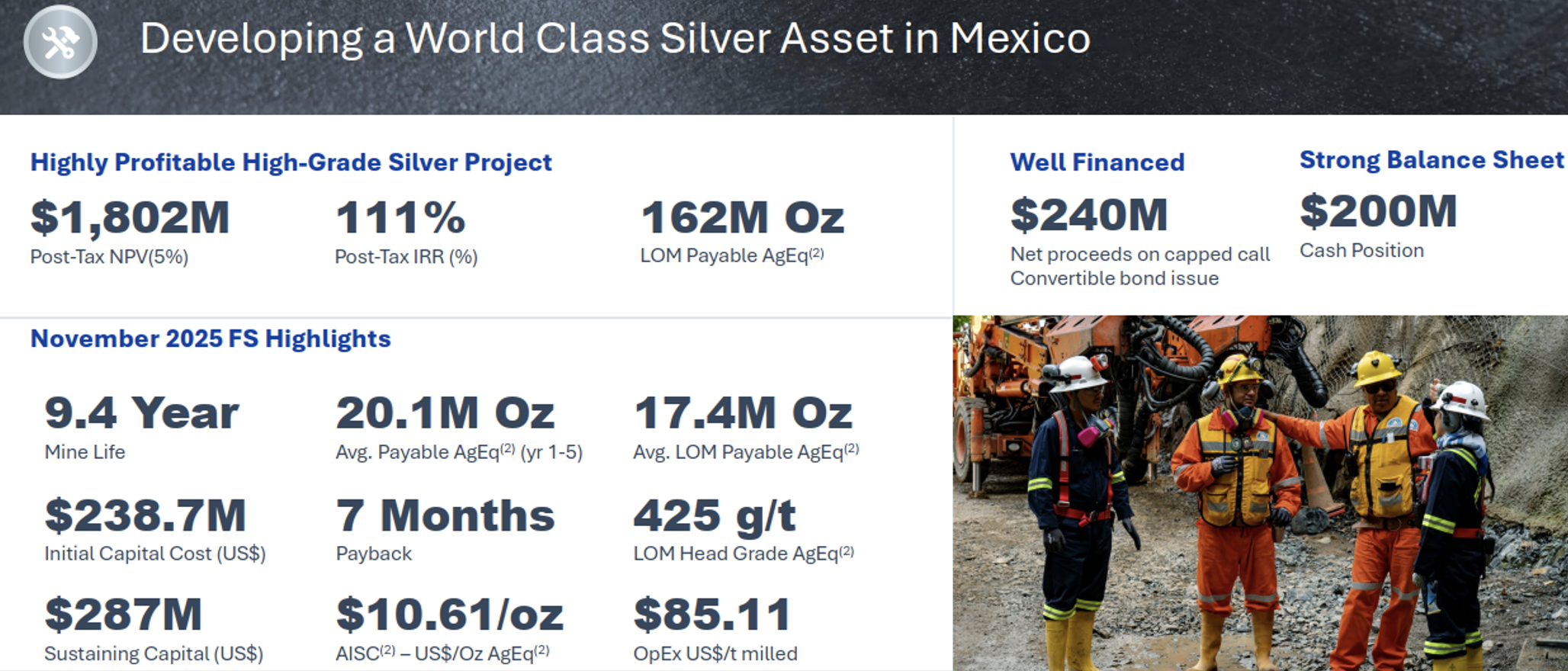Select the 20.1M Oz average payable value
This screenshot has height=671, width=1568.
pyautogui.click(x=445, y=413)
